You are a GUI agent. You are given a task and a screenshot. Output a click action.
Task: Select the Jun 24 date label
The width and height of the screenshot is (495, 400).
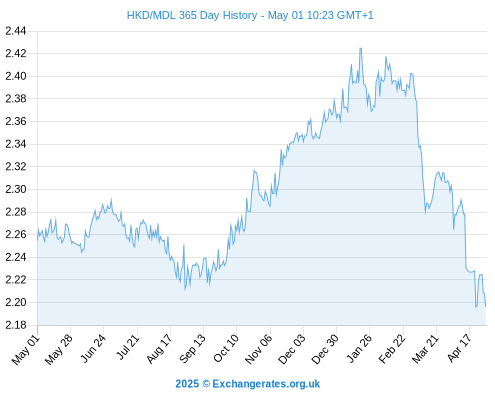click(93, 348)
